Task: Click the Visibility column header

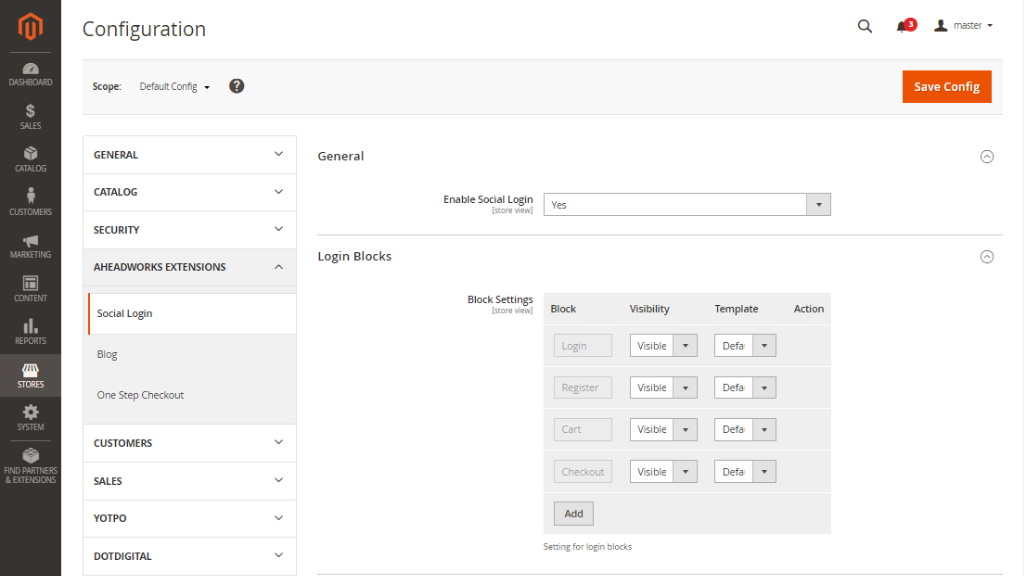Action: (x=649, y=309)
